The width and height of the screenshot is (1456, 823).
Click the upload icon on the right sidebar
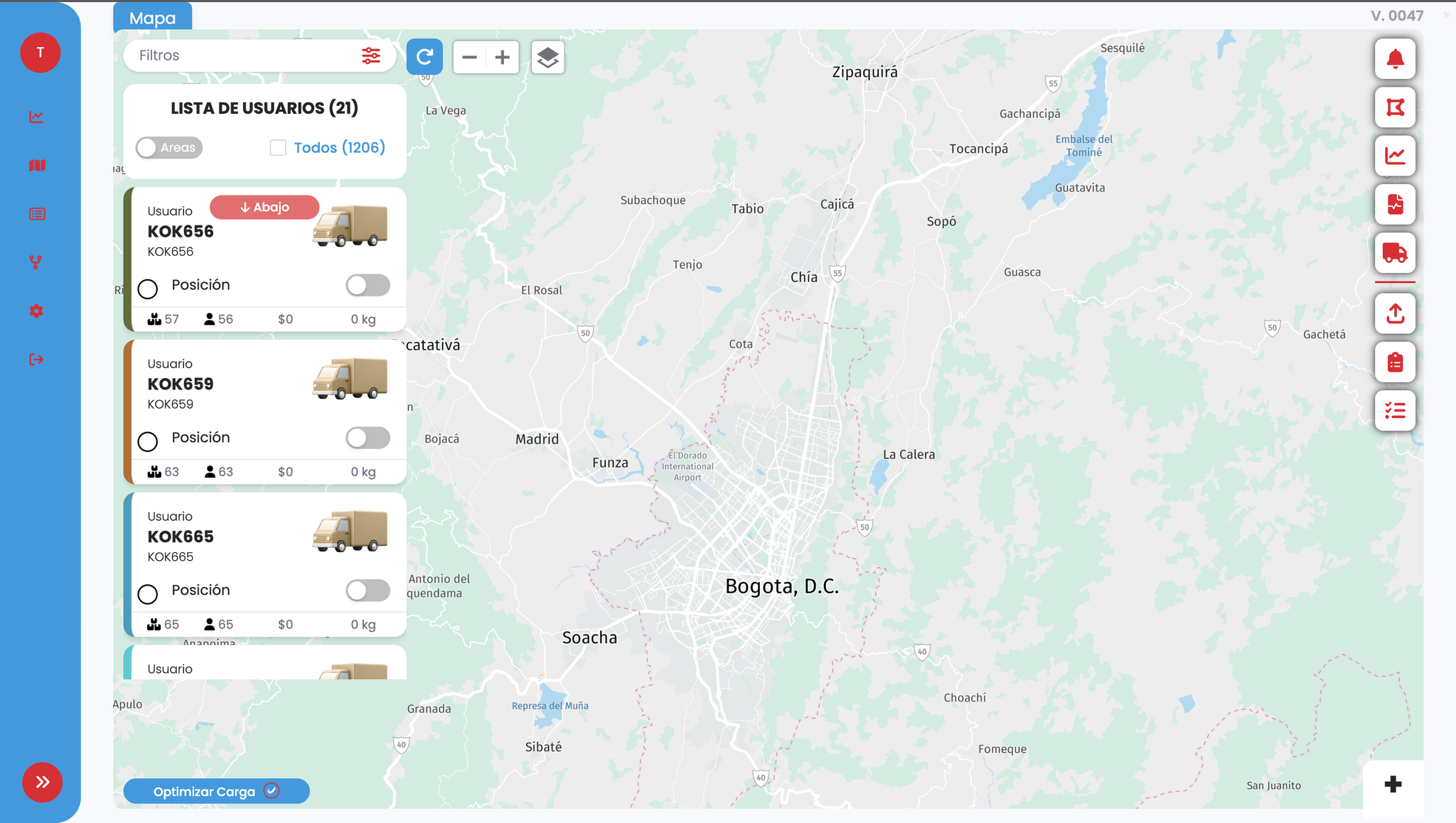1394,313
